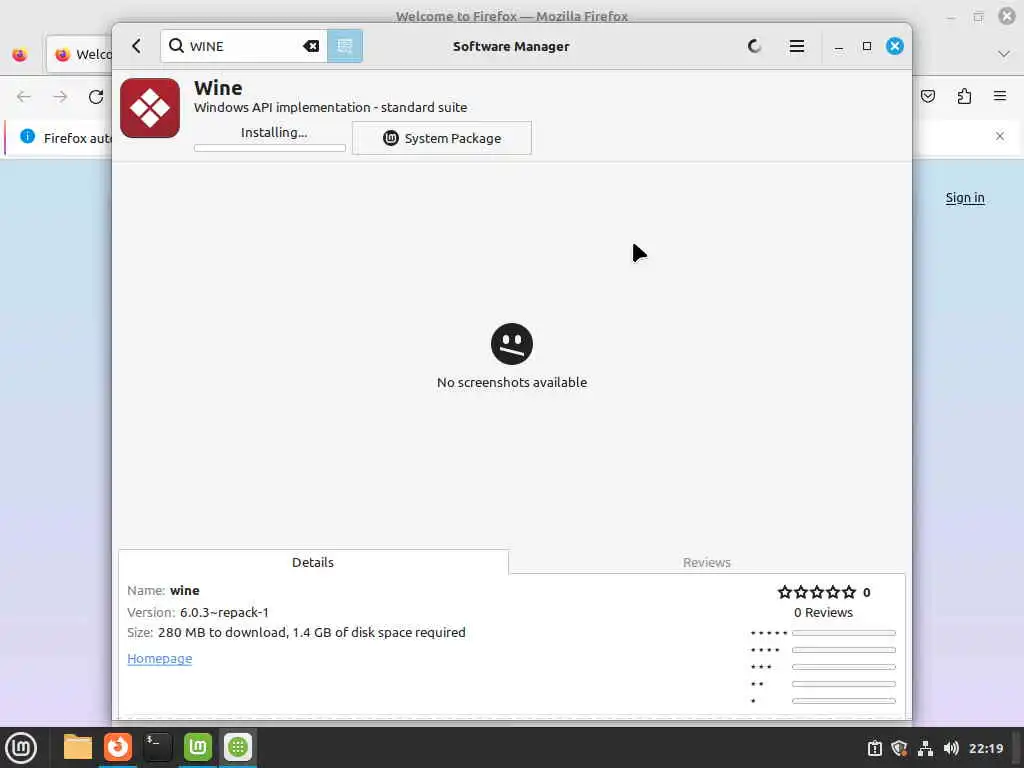Click Software Manager taskbar icon
Image resolution: width=1024 pixels, height=768 pixels.
click(x=238, y=747)
